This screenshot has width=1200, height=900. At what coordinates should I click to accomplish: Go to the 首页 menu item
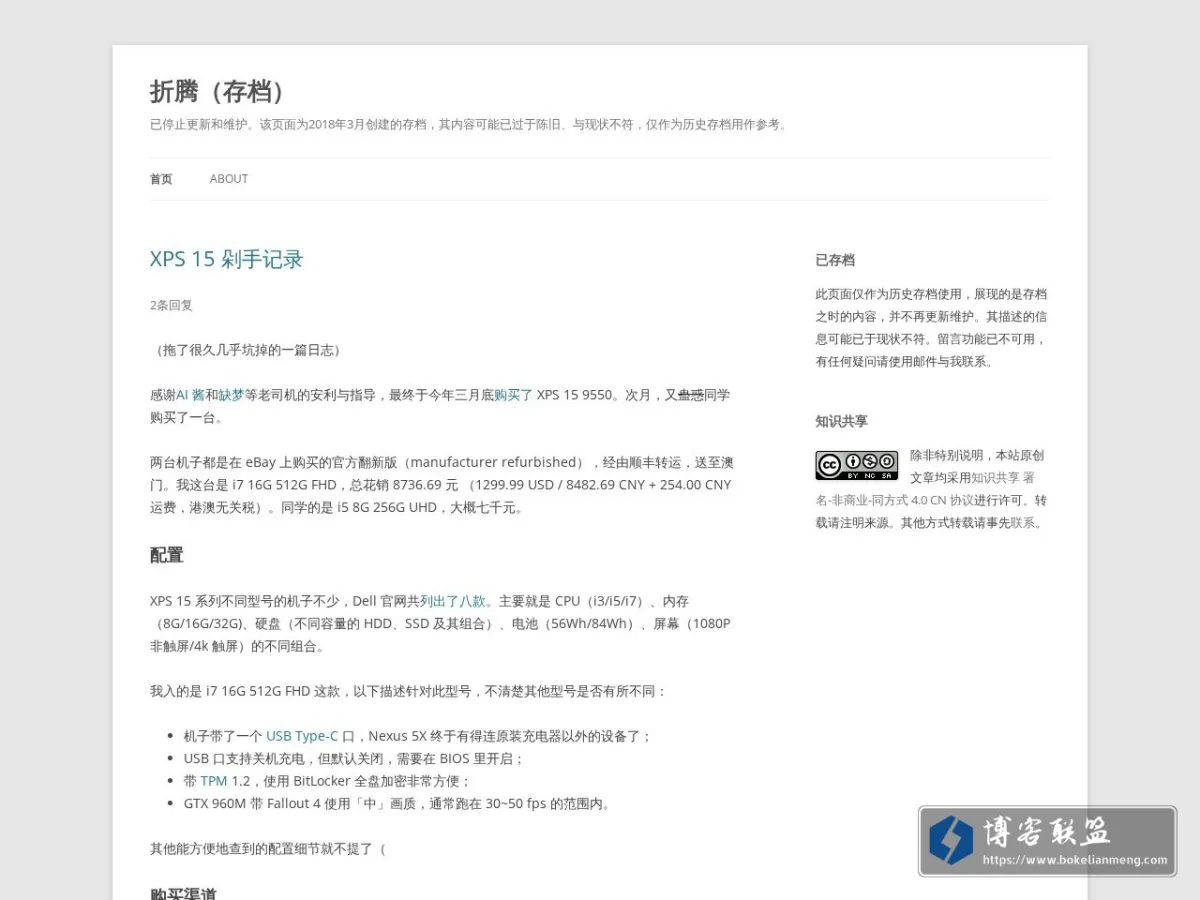161,179
